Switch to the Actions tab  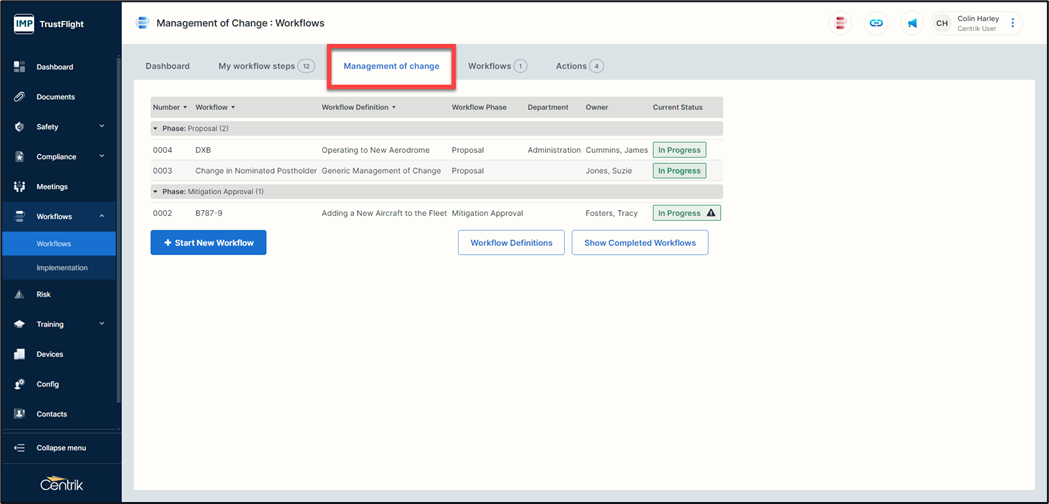(579, 66)
